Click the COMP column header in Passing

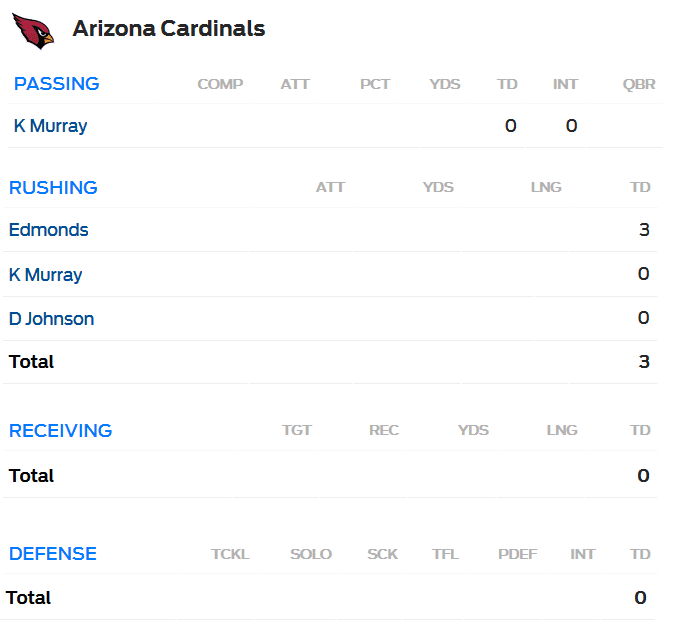tap(220, 84)
